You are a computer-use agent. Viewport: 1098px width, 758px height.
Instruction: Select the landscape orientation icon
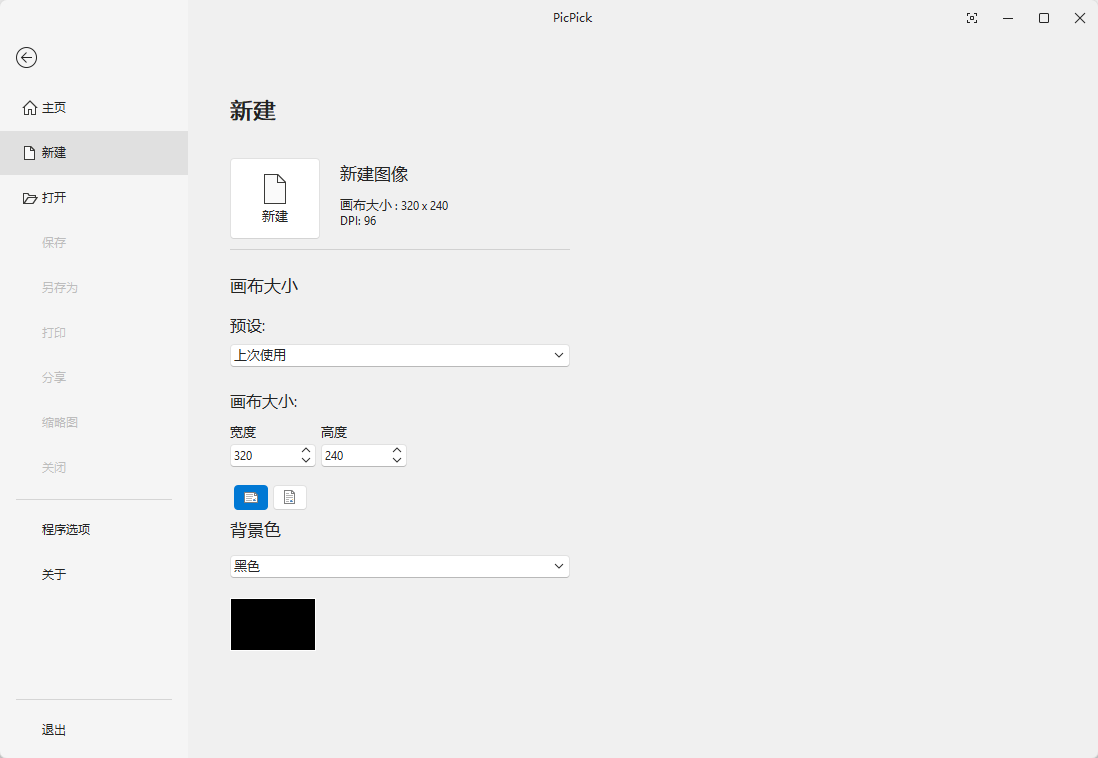[251, 497]
